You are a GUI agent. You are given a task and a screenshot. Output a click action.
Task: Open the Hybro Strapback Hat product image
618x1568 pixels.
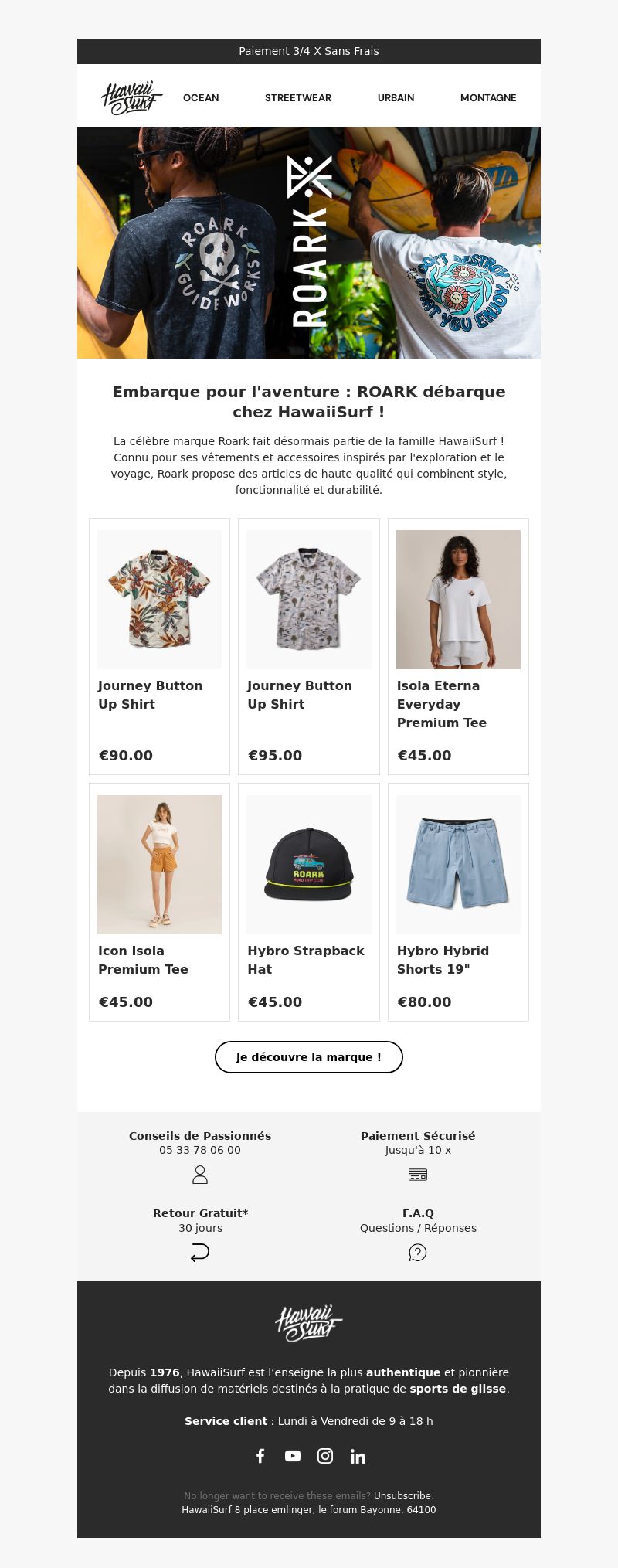pos(309,865)
